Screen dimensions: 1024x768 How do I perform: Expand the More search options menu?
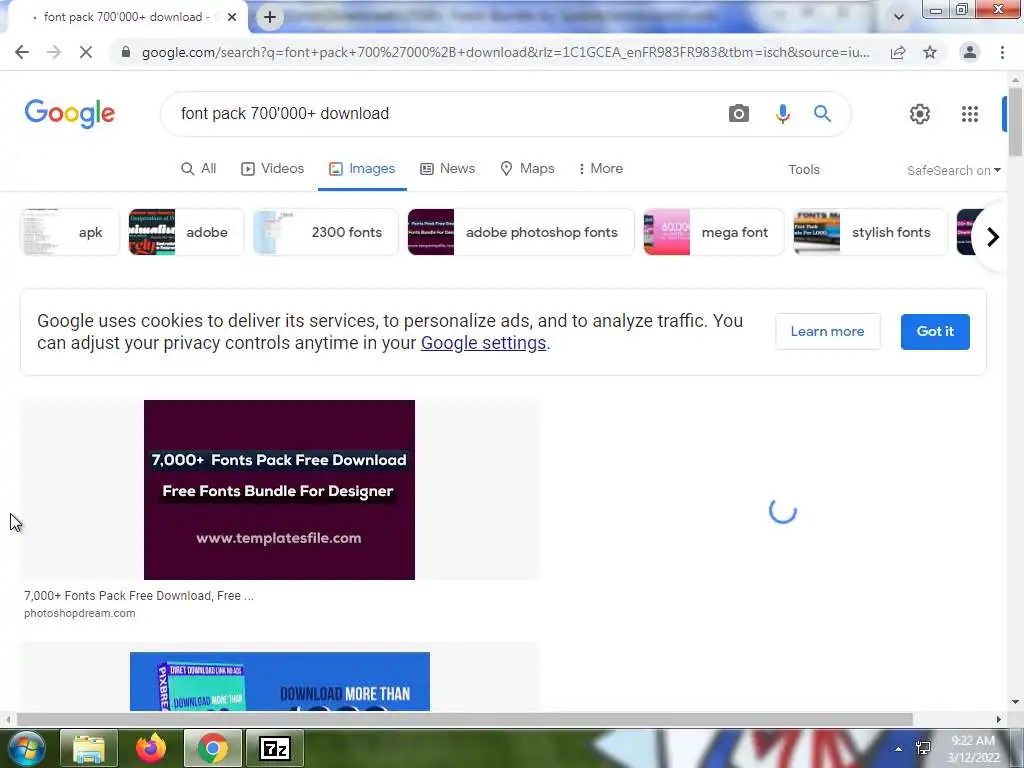(600, 168)
